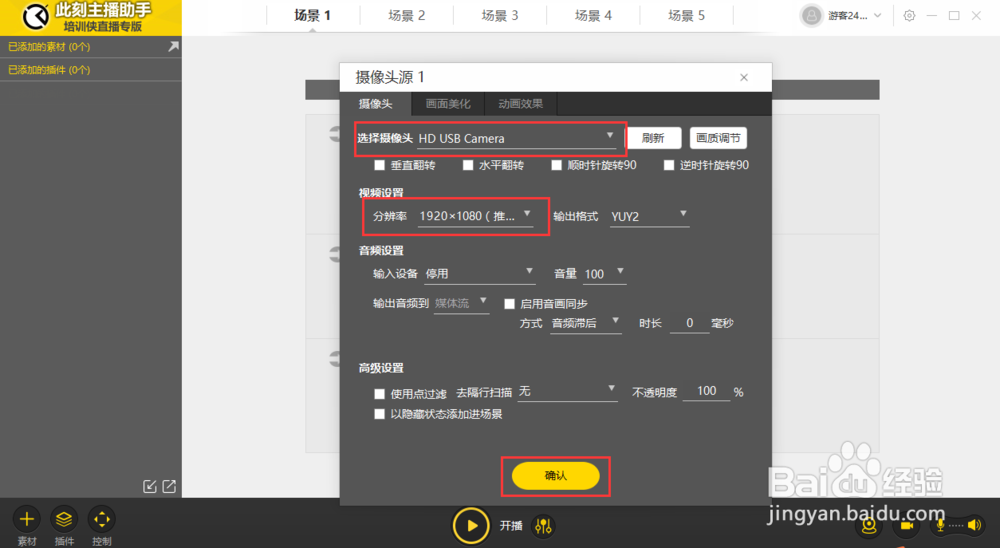Open the stream mixer sliders icon

(543, 526)
